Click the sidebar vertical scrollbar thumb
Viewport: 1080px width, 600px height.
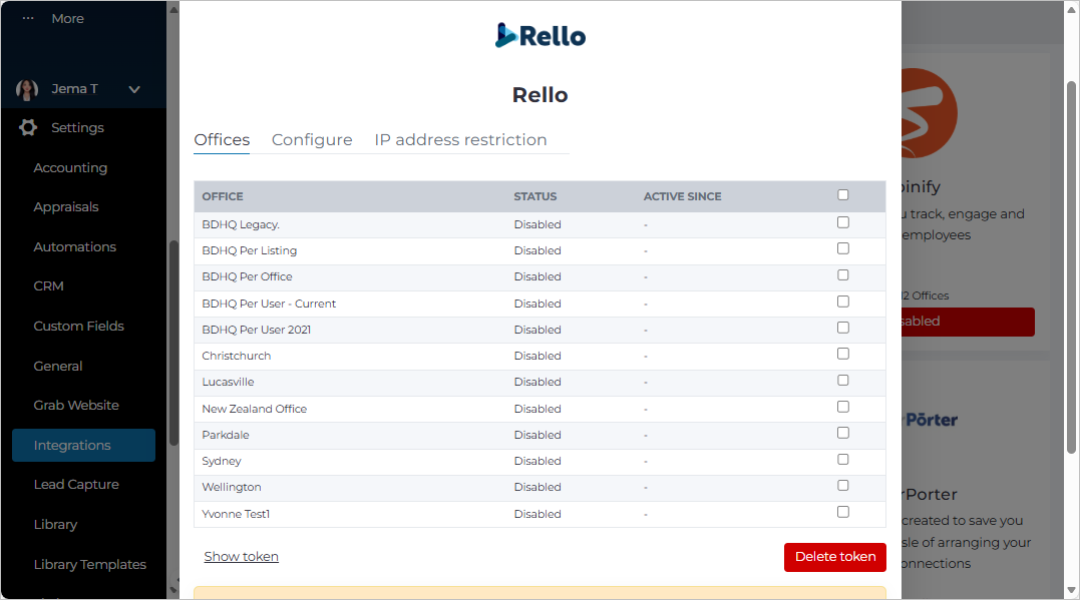click(174, 343)
